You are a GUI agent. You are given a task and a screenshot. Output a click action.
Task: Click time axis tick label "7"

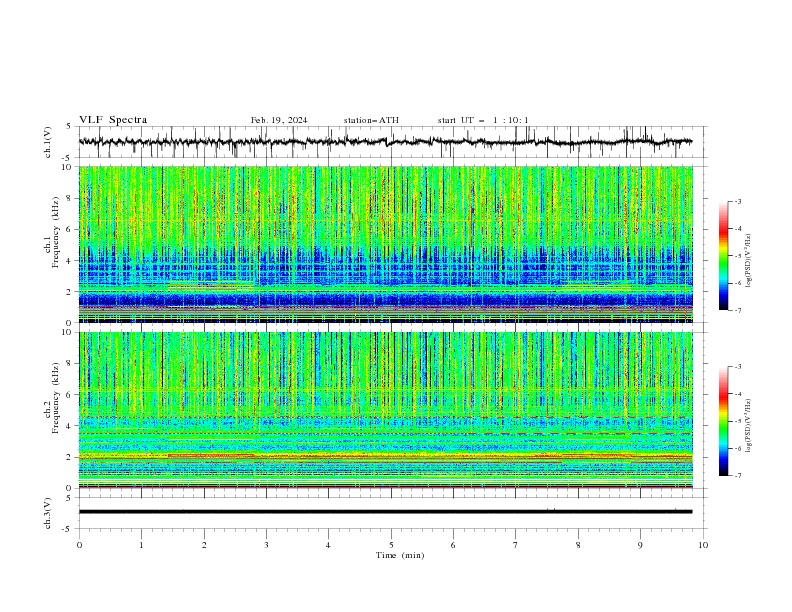coord(516,545)
